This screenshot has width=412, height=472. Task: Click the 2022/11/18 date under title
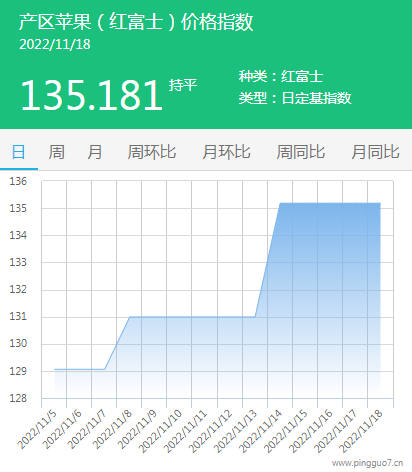click(x=55, y=45)
